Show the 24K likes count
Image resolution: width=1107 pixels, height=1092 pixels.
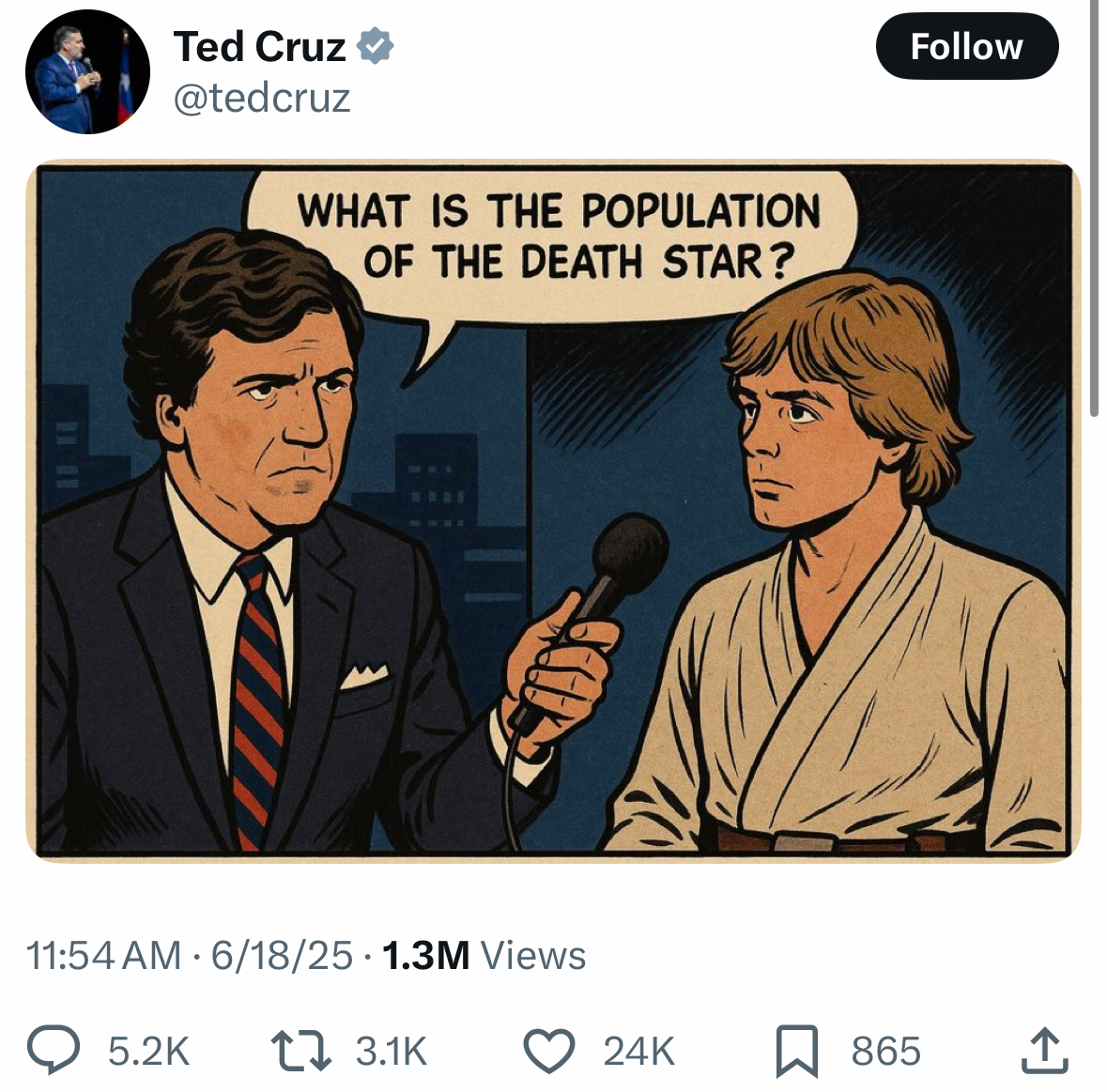pyautogui.click(x=638, y=1051)
